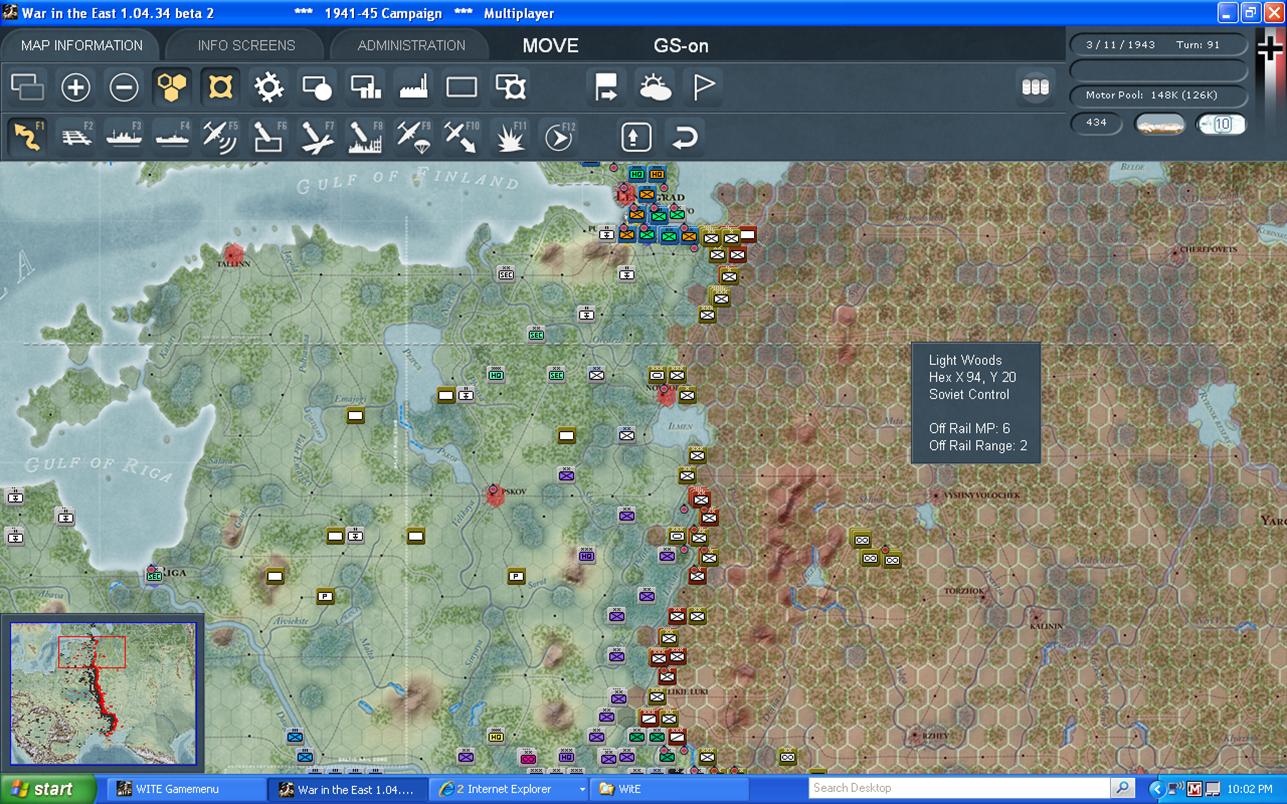
Task: Click the flag with arrow icon
Action: pos(606,87)
